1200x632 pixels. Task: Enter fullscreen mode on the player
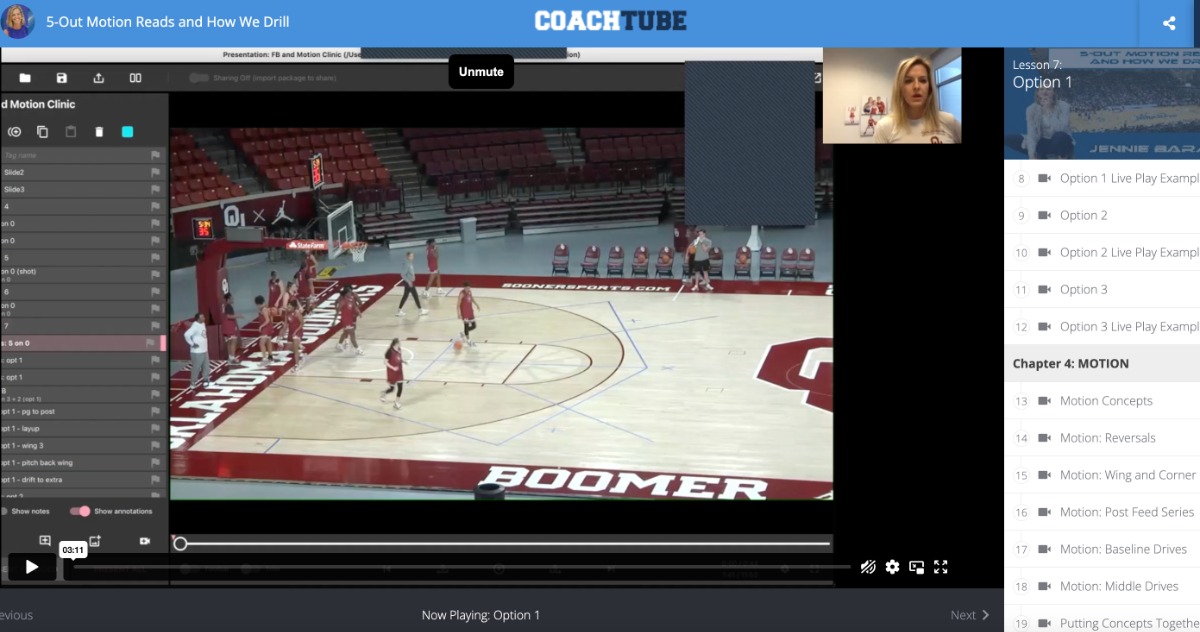940,567
